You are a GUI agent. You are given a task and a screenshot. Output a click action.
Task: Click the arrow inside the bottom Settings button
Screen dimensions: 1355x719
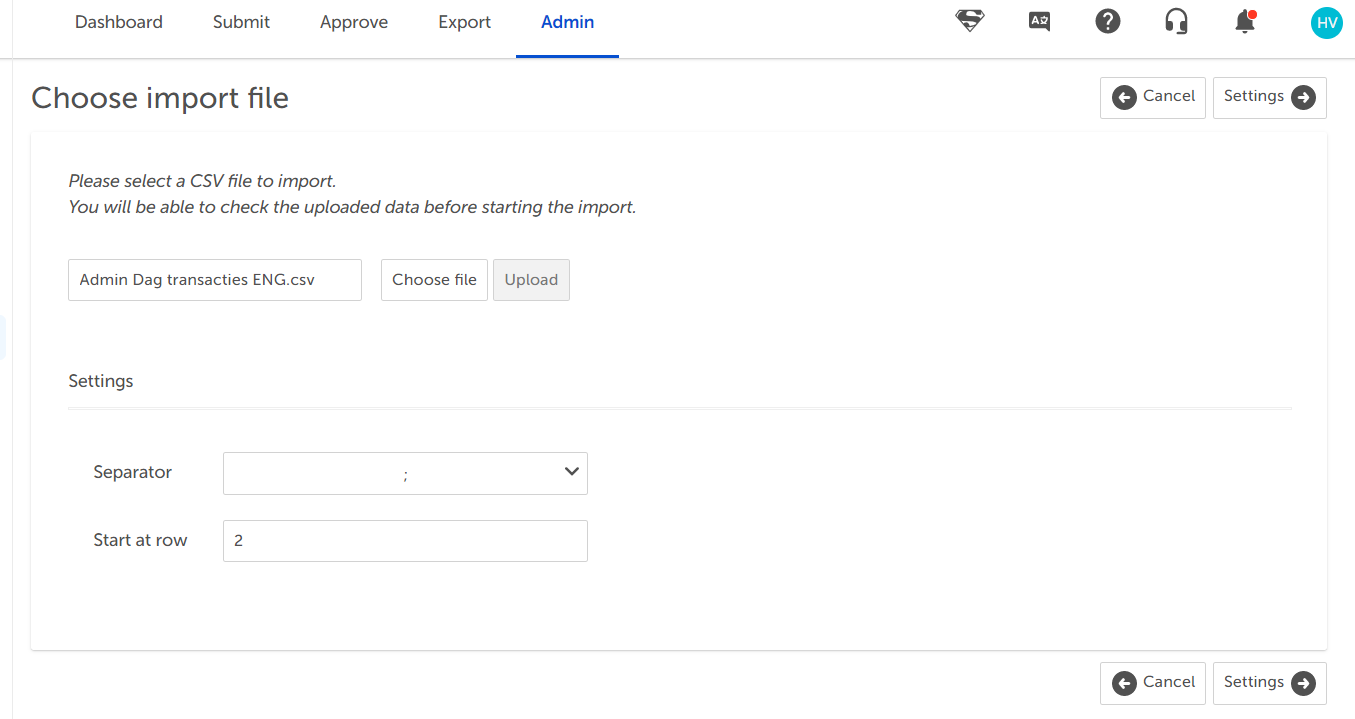click(x=1303, y=683)
